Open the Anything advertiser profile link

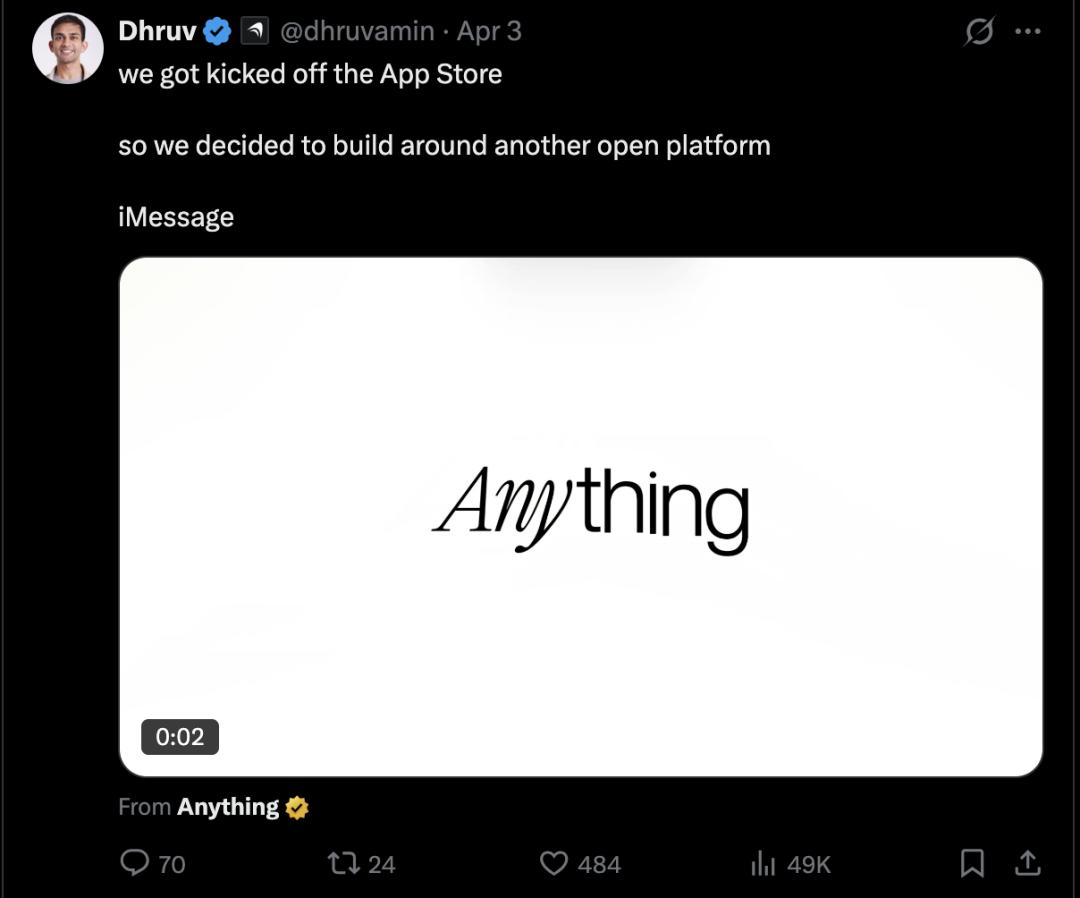pos(226,807)
